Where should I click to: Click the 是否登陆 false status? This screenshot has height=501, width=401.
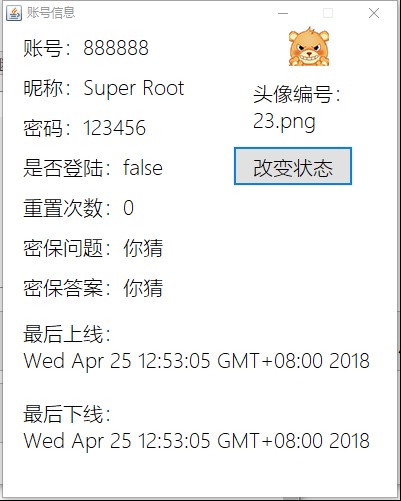pyautogui.click(x=143, y=168)
